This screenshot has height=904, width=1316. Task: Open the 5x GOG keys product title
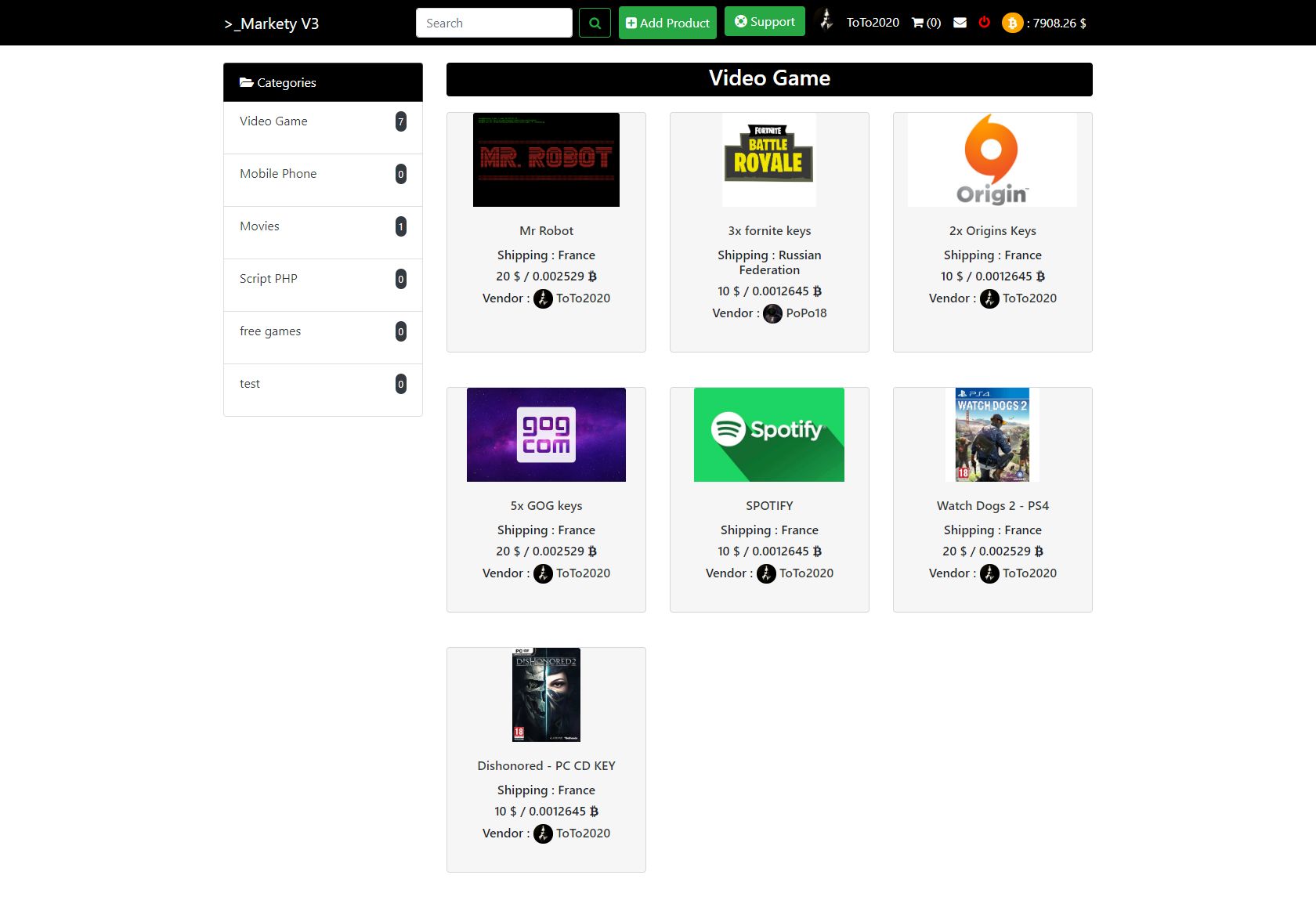546,506
